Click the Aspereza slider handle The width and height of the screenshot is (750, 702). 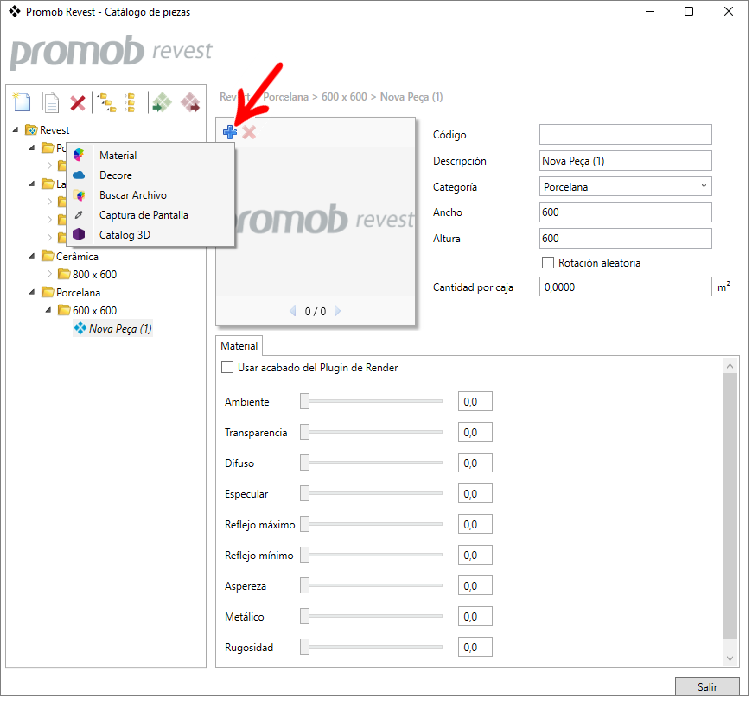pos(305,585)
